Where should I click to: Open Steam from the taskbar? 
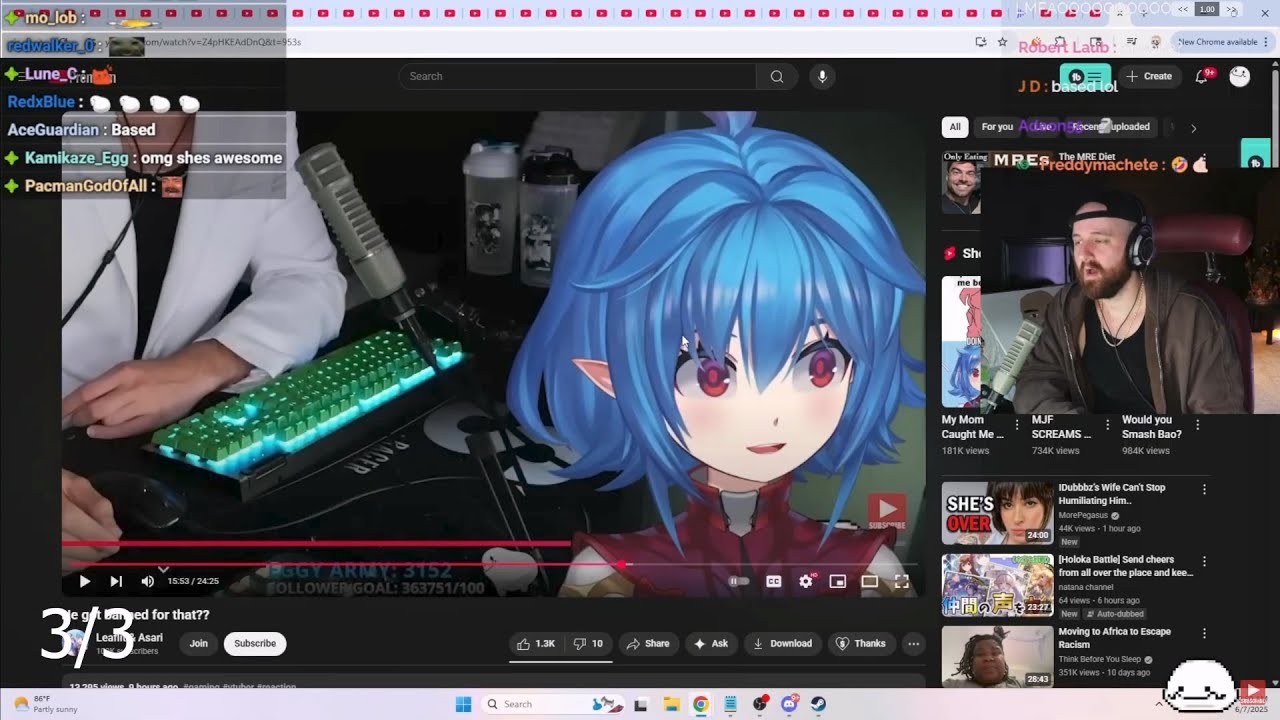point(818,704)
